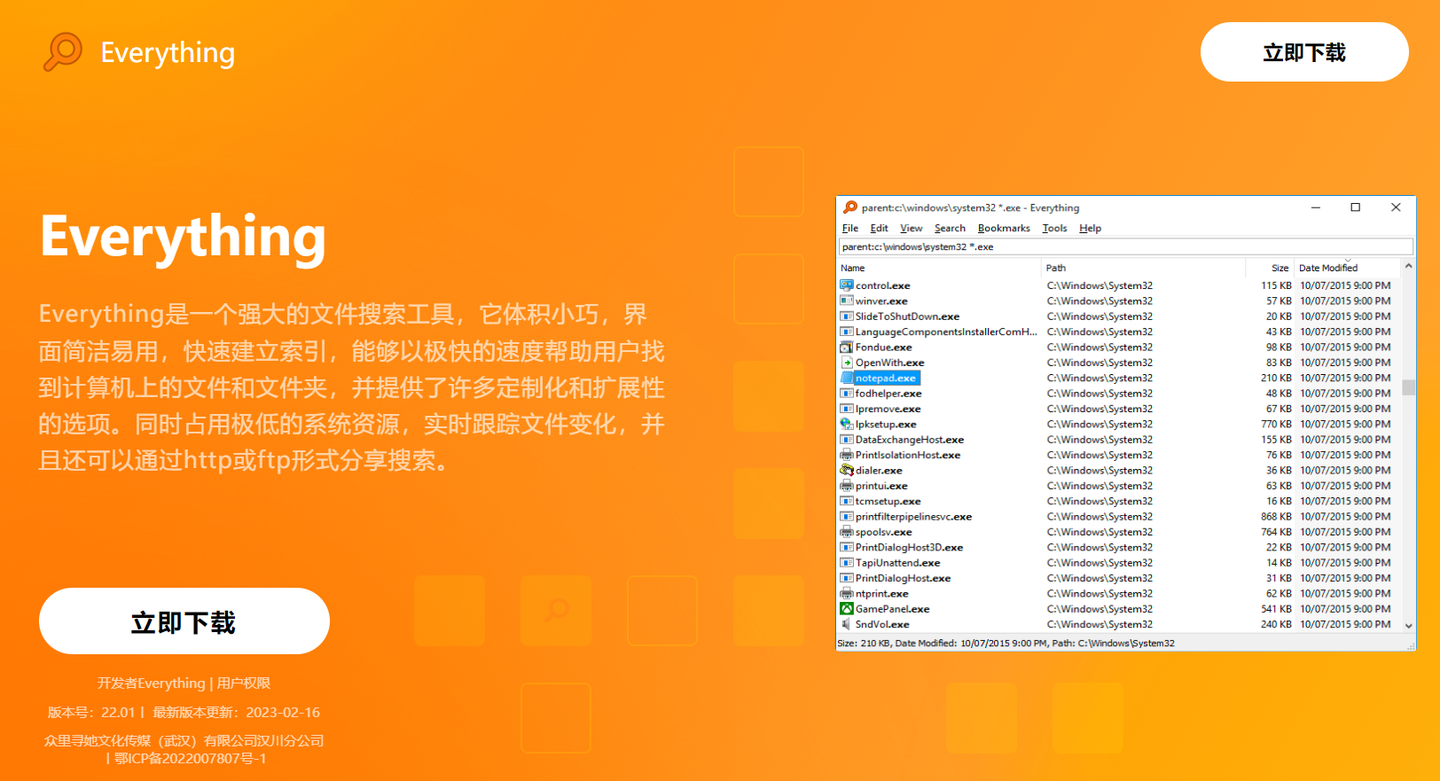Click the OpenWith.exe file icon

pos(847,363)
